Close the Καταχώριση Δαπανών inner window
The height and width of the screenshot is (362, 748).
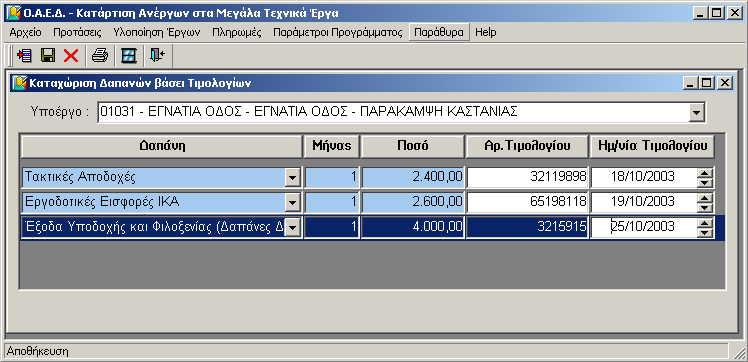[x=725, y=83]
